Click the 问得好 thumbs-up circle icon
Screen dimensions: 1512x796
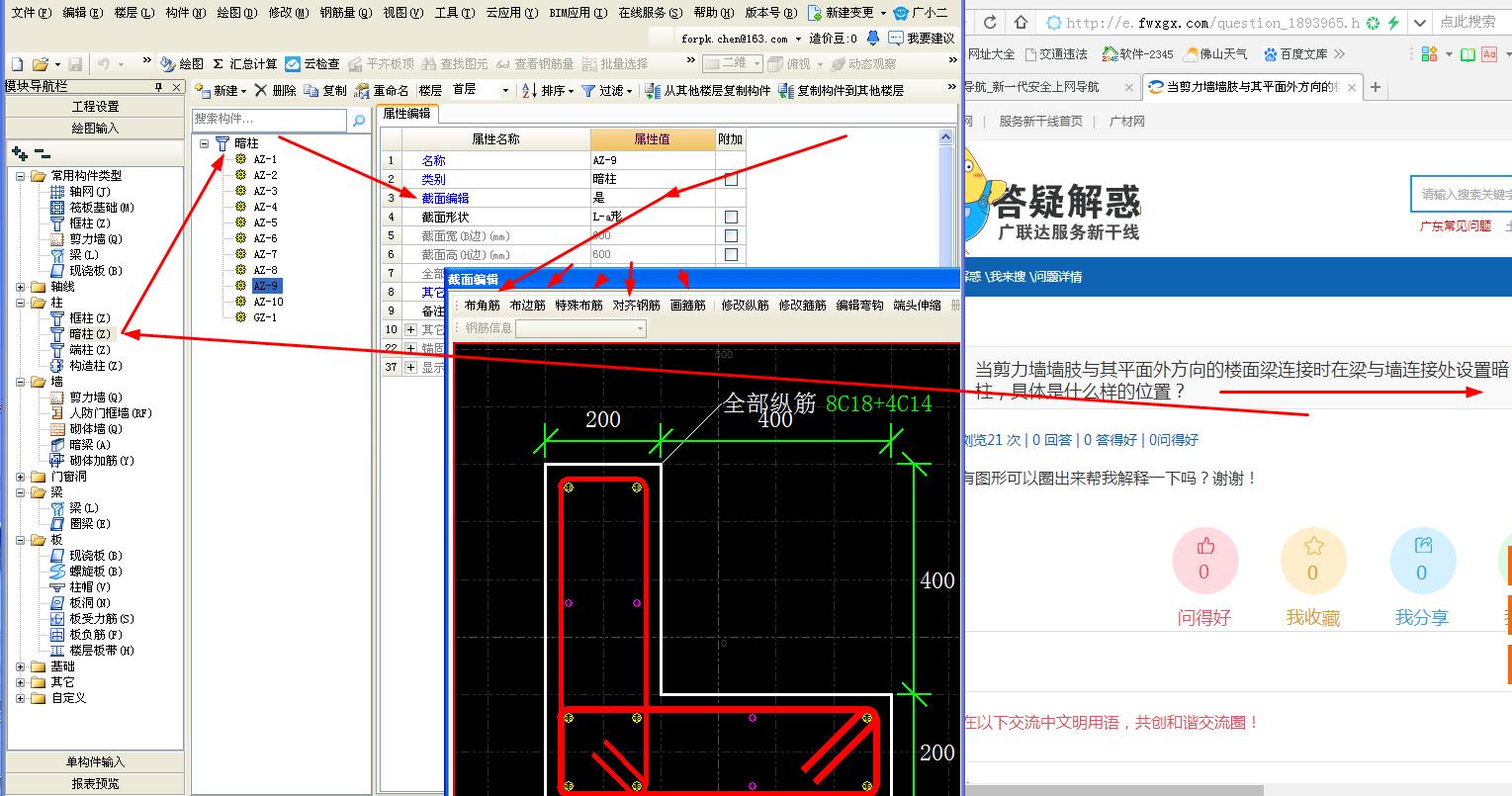tap(1204, 561)
